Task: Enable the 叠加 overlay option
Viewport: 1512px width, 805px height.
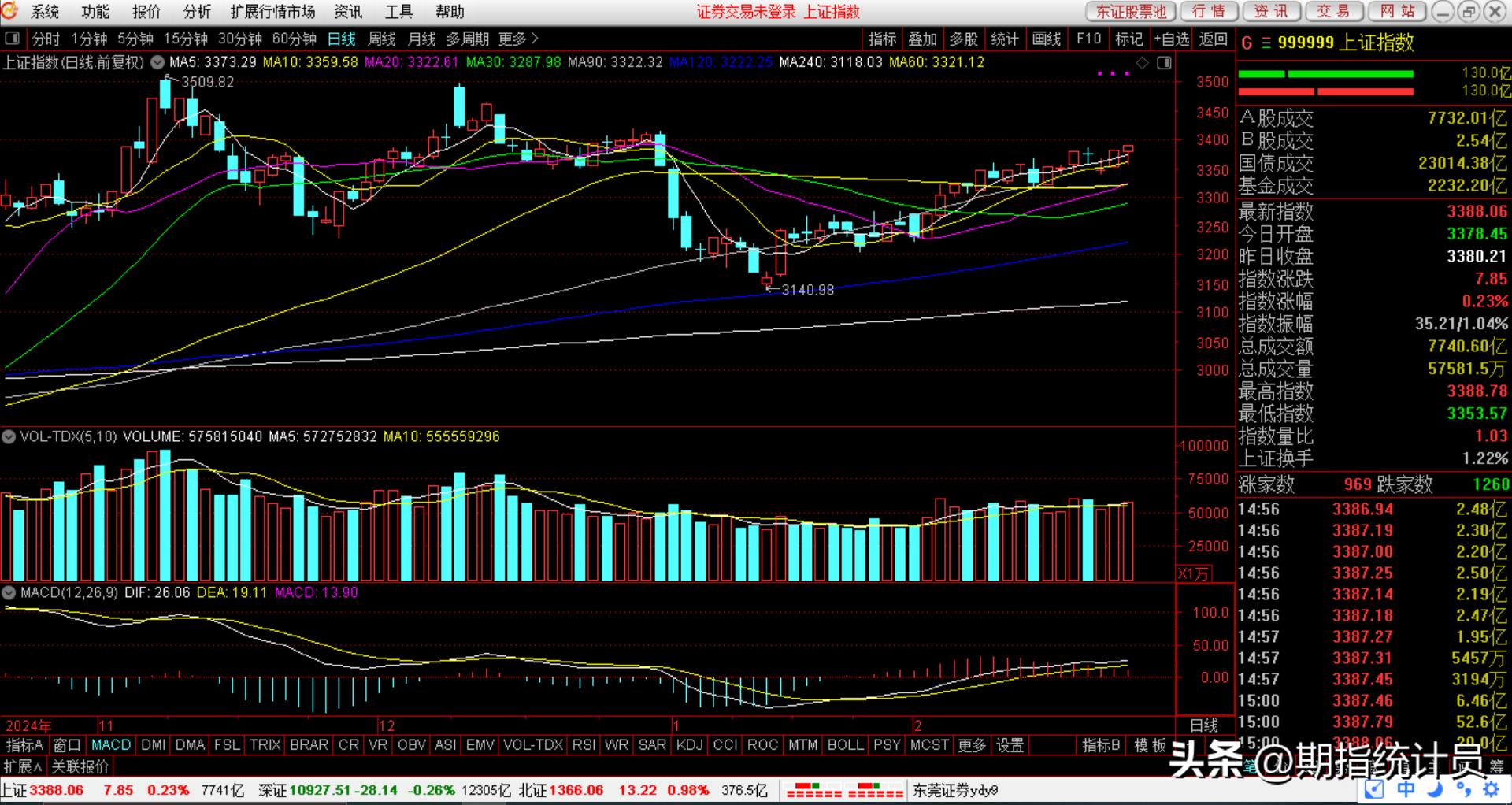Action: [x=922, y=39]
